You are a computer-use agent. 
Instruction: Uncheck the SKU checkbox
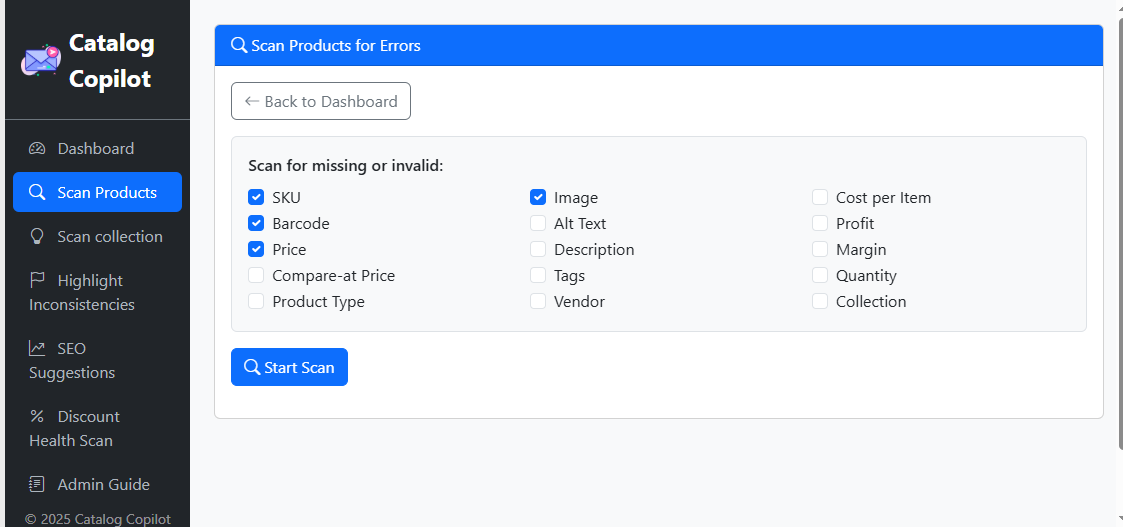[256, 198]
